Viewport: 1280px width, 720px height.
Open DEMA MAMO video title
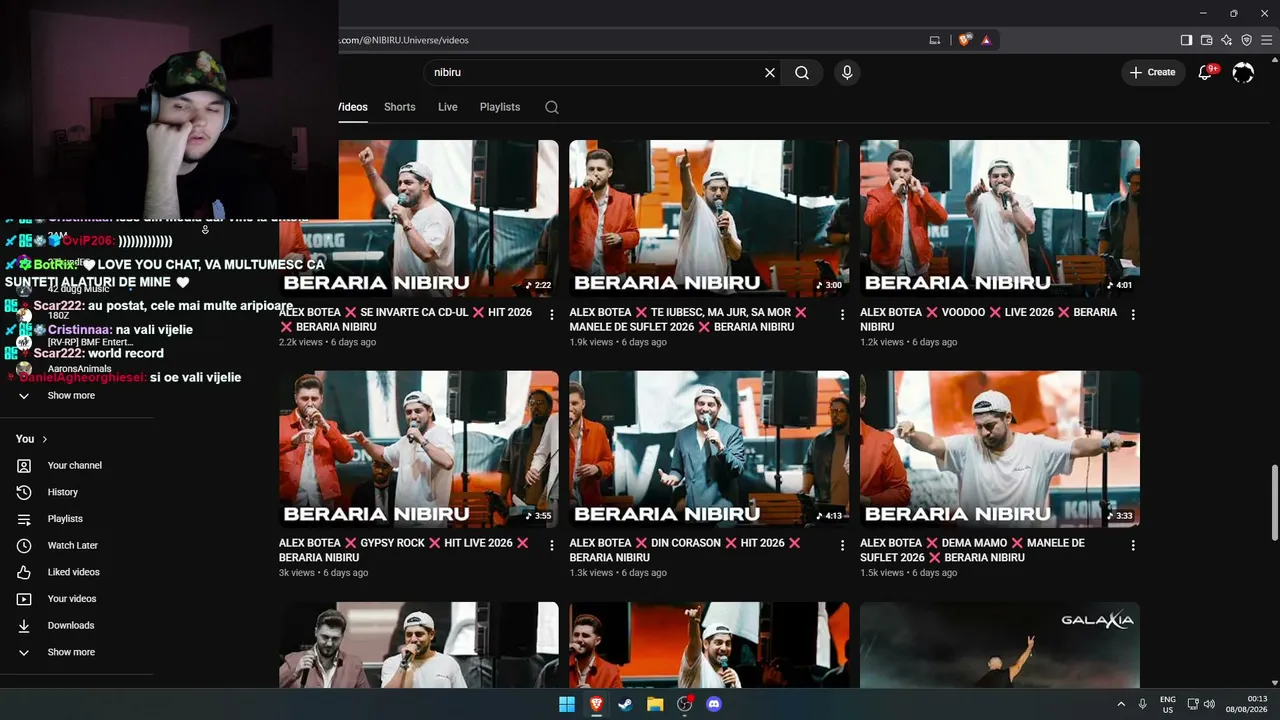click(972, 550)
